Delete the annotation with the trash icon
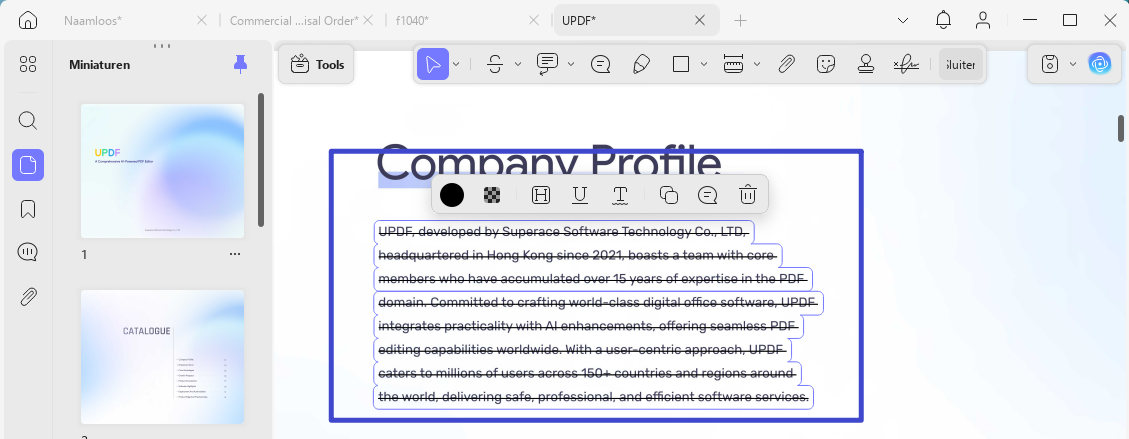The width and height of the screenshot is (1129, 439). point(748,195)
